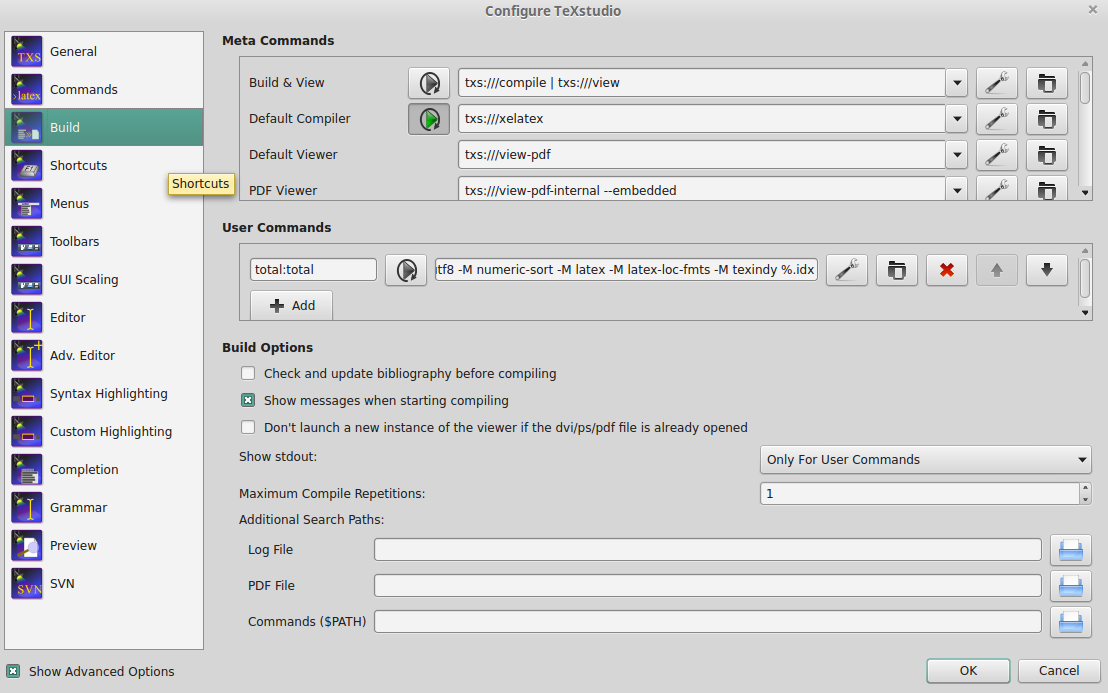Click the Commands ($PATH) field
The width and height of the screenshot is (1108, 693).
[707, 622]
